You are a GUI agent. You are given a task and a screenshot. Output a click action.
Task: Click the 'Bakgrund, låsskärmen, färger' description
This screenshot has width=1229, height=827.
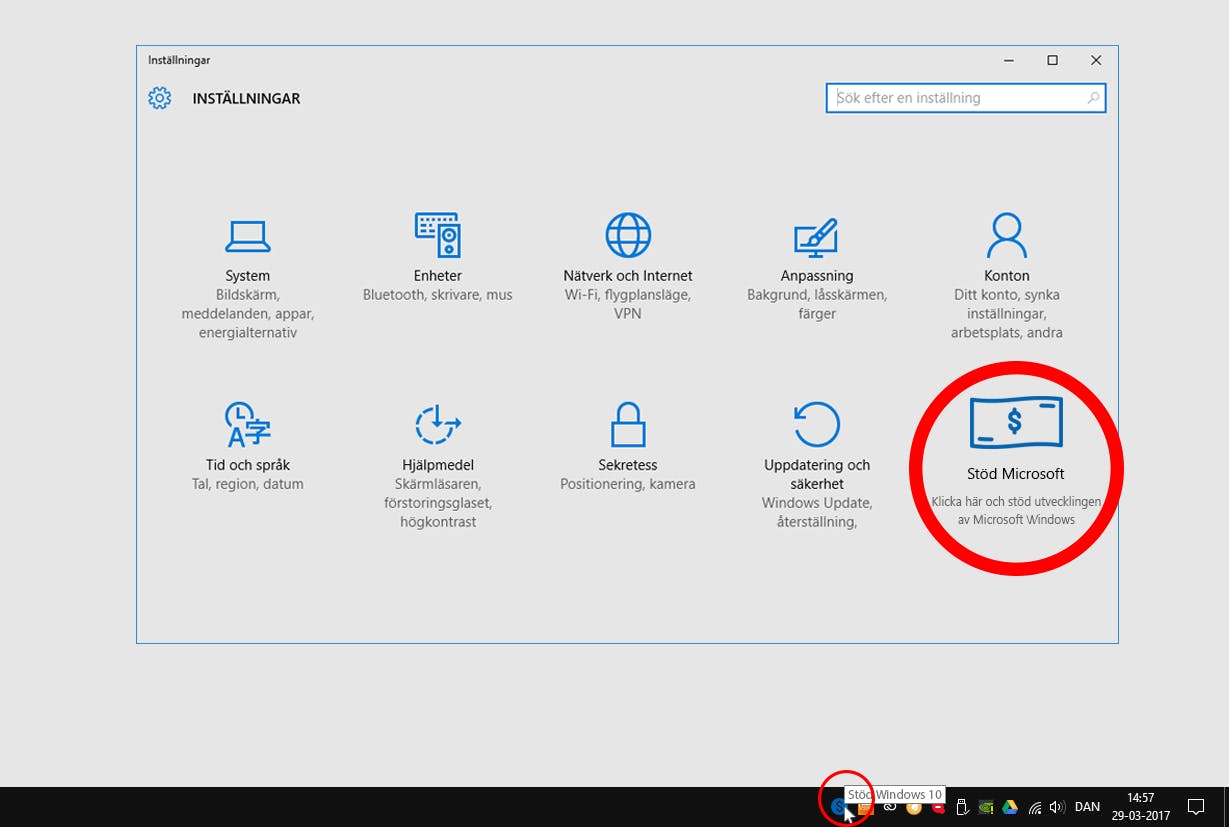point(817,304)
